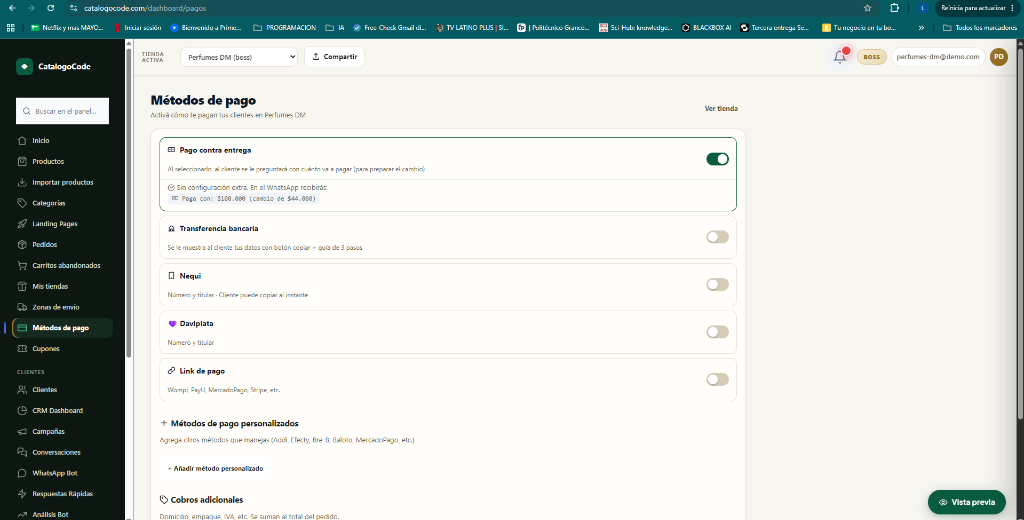Click the Wompi, PayU, MercadoPago, Stripe description
Image resolution: width=1024 pixels, height=520 pixels.
coord(224,390)
